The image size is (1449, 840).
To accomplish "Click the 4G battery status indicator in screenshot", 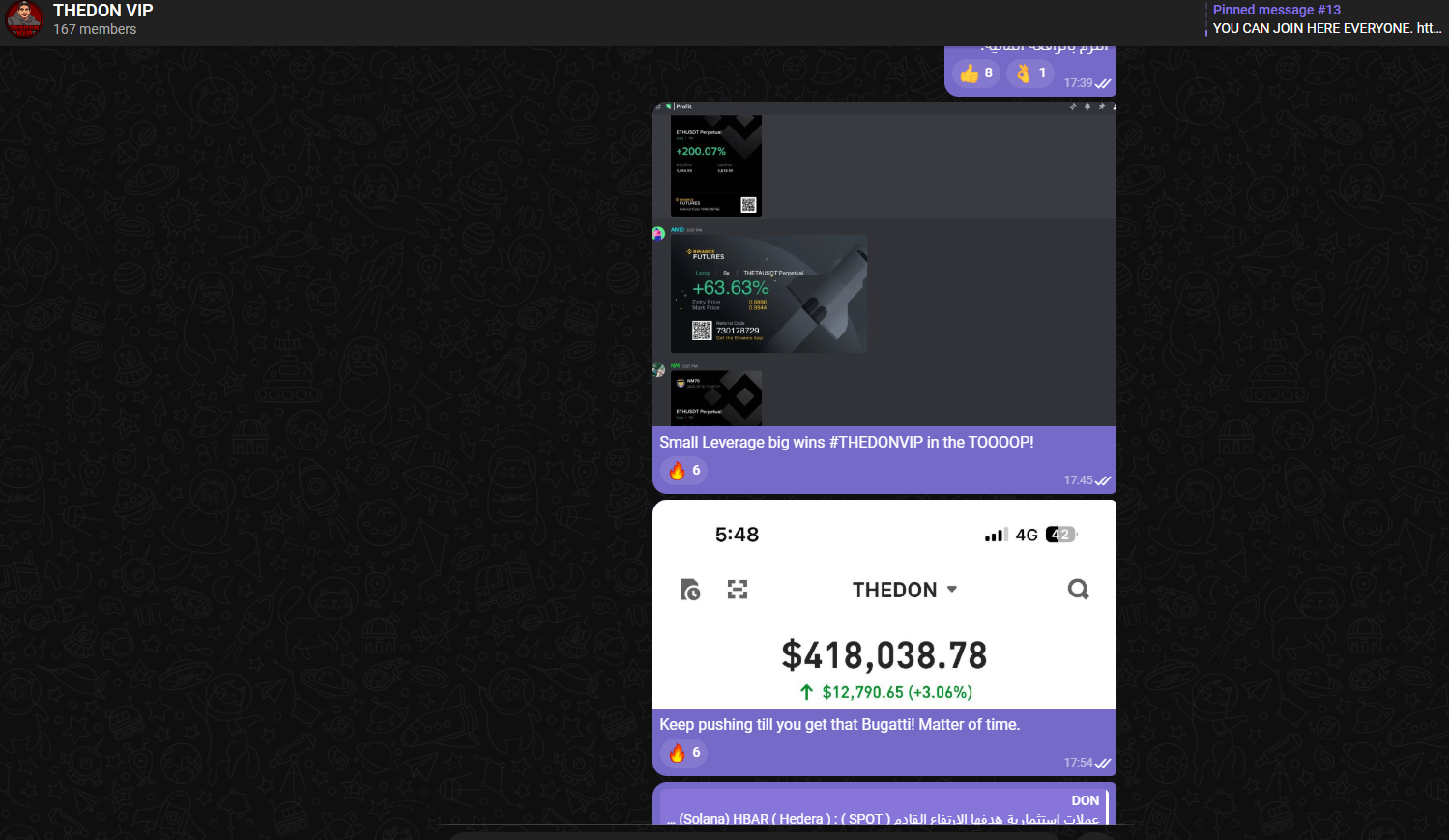I will pyautogui.click(x=1060, y=535).
